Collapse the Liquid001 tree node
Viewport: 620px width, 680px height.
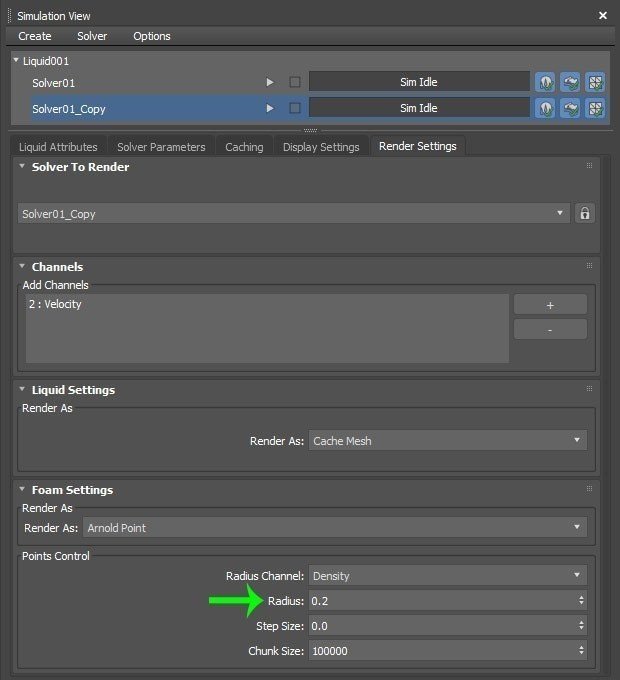pyautogui.click(x=16, y=60)
